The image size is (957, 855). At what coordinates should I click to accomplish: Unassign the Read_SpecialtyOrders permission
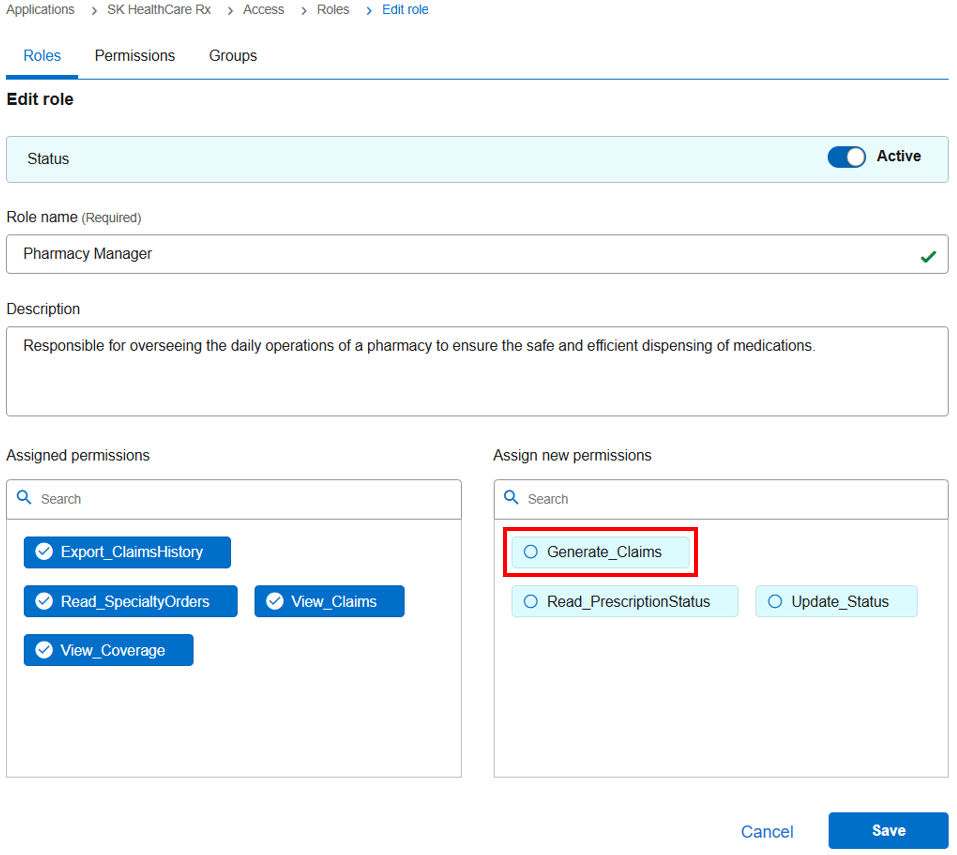tap(131, 601)
